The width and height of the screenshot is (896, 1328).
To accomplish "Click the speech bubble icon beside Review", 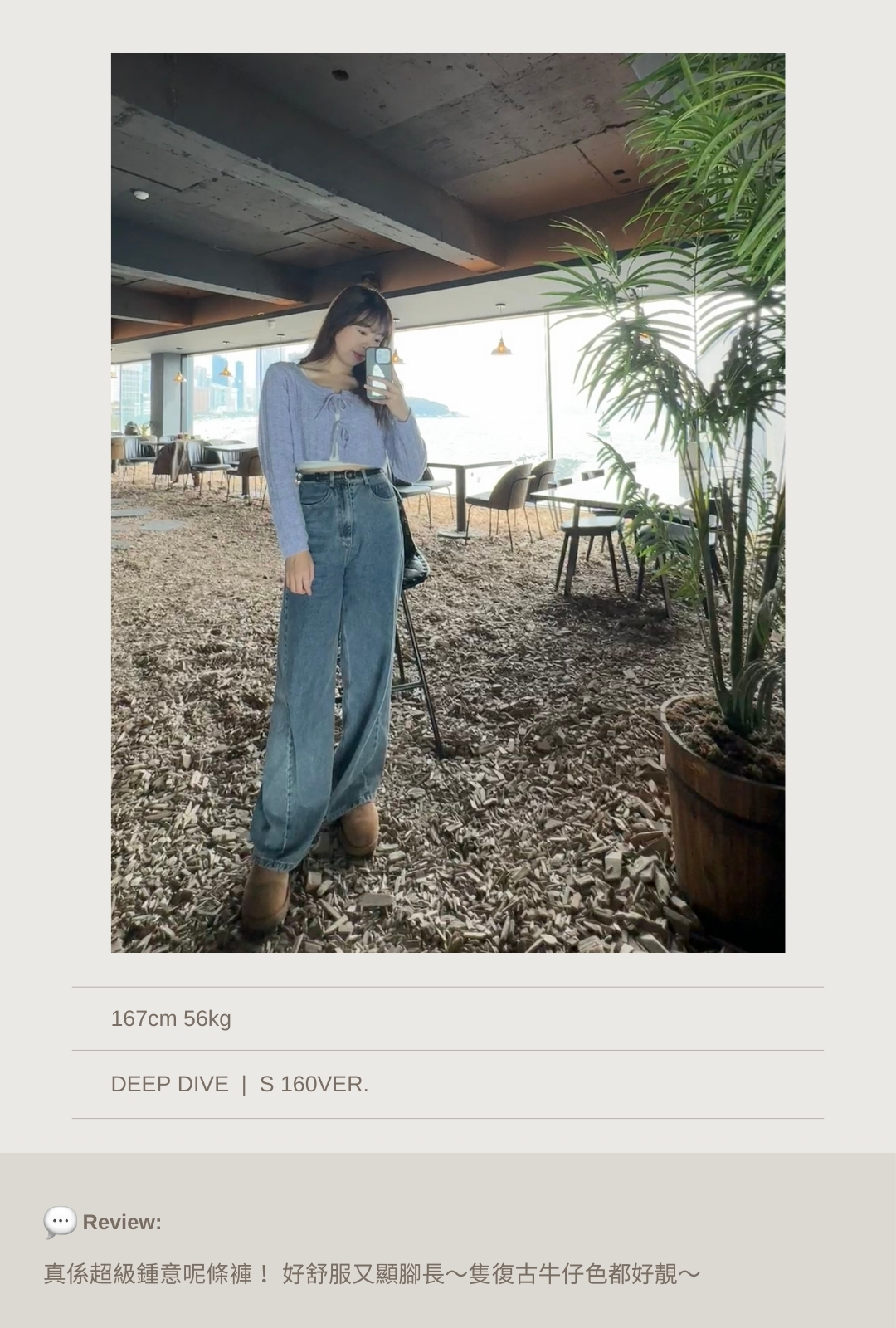I will click(x=60, y=1222).
